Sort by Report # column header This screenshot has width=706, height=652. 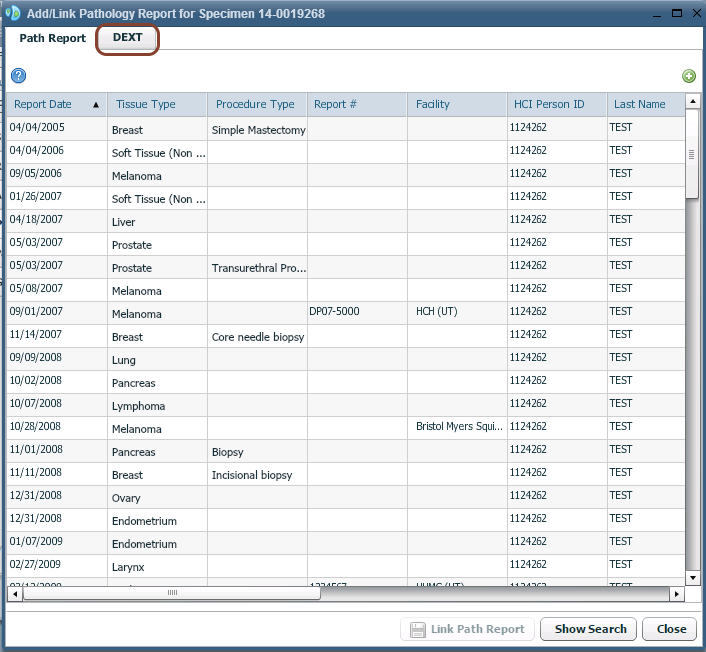coord(357,104)
